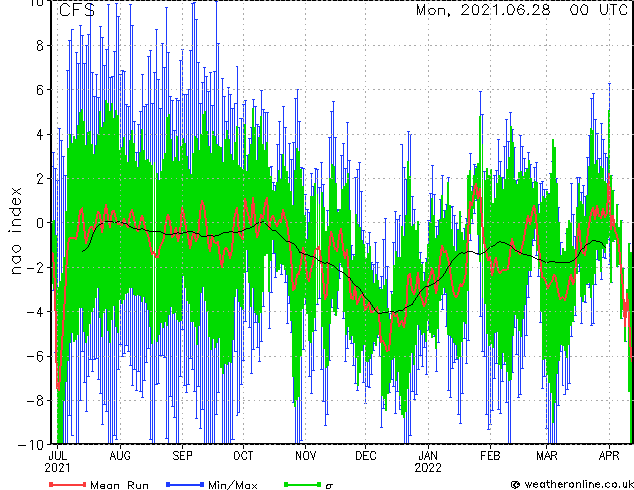Click the Mean Run legend text
The height and width of the screenshot is (490, 634).
click(x=119, y=485)
